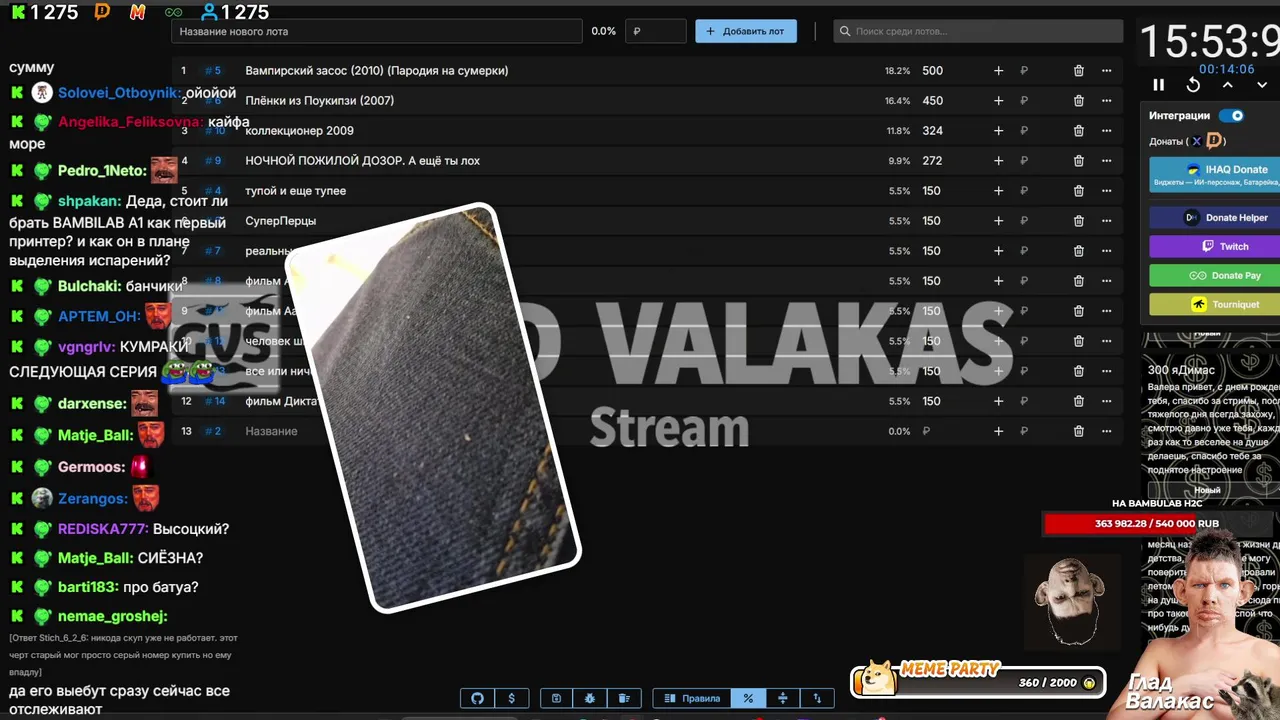Delete коллекционер 2009 lot via trash icon
Screen dimensions: 1280x720
pyautogui.click(x=1078, y=131)
